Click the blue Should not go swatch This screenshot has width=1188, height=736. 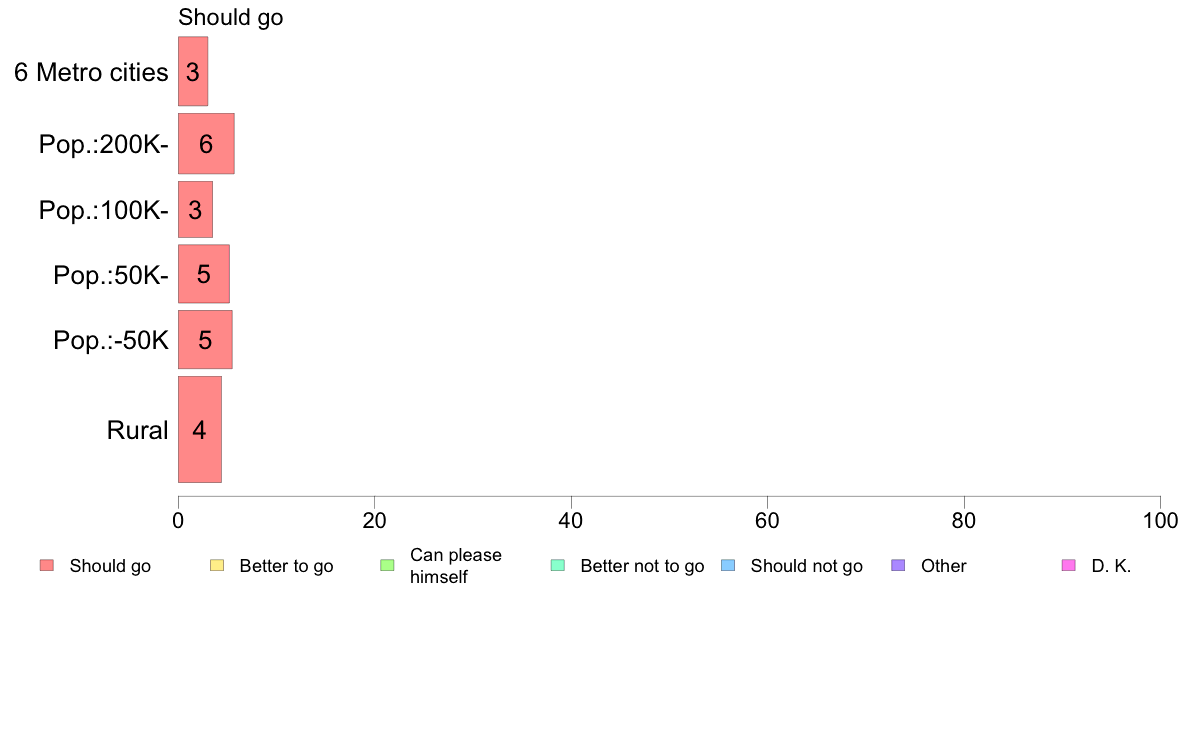tap(728, 565)
